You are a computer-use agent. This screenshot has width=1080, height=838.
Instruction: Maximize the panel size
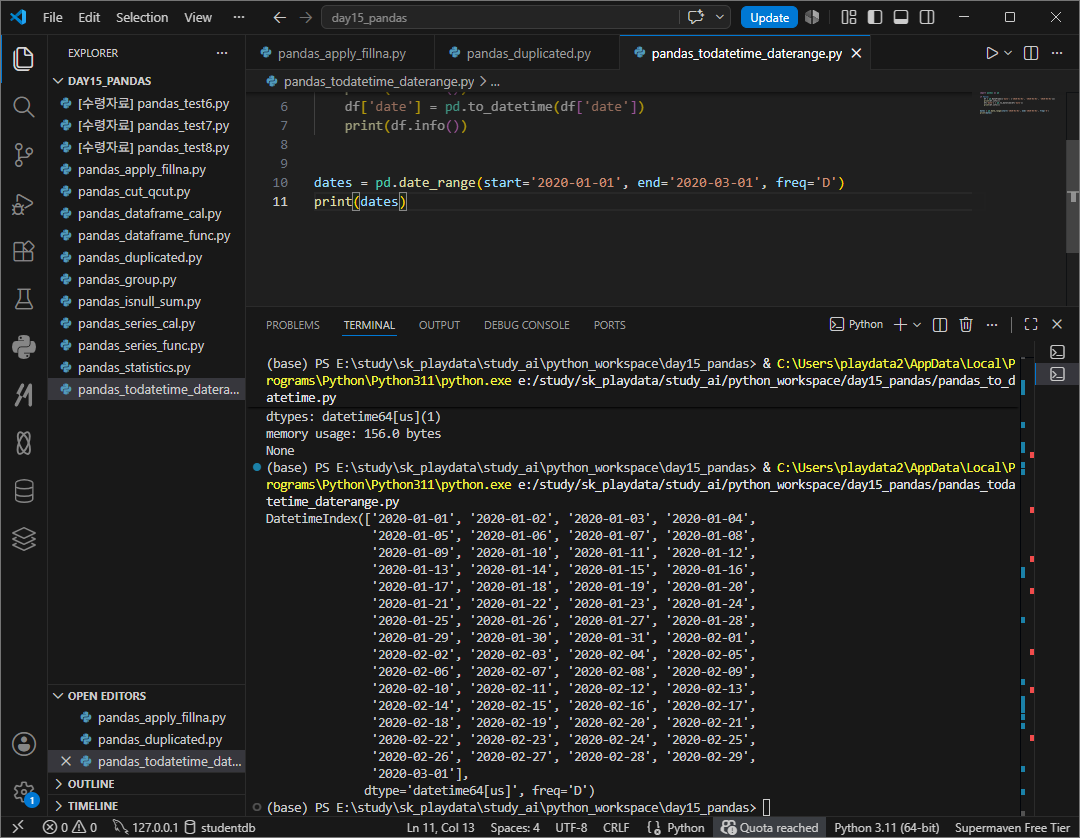(1031, 324)
